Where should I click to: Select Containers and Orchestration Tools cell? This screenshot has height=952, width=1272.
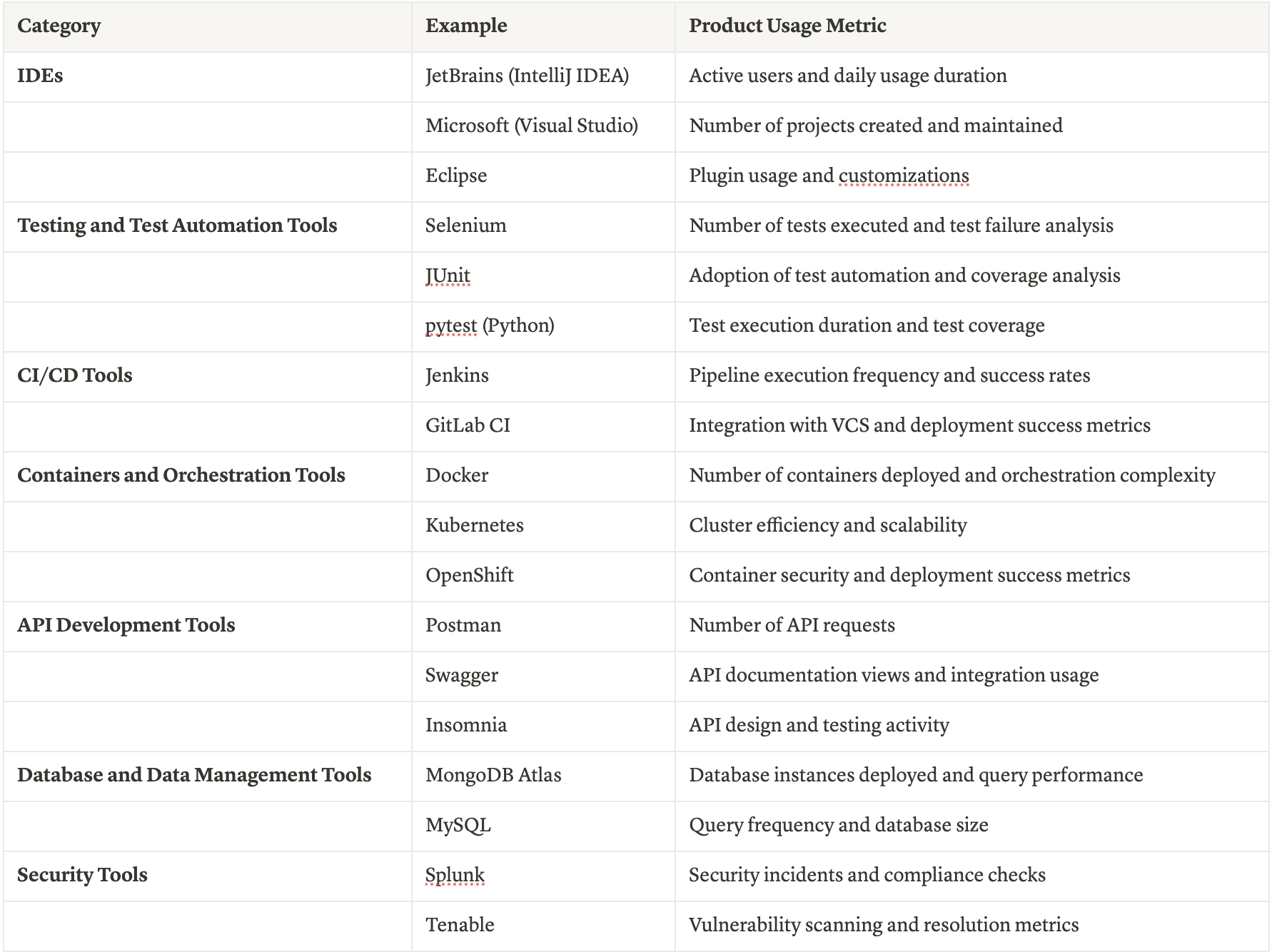[x=181, y=476]
